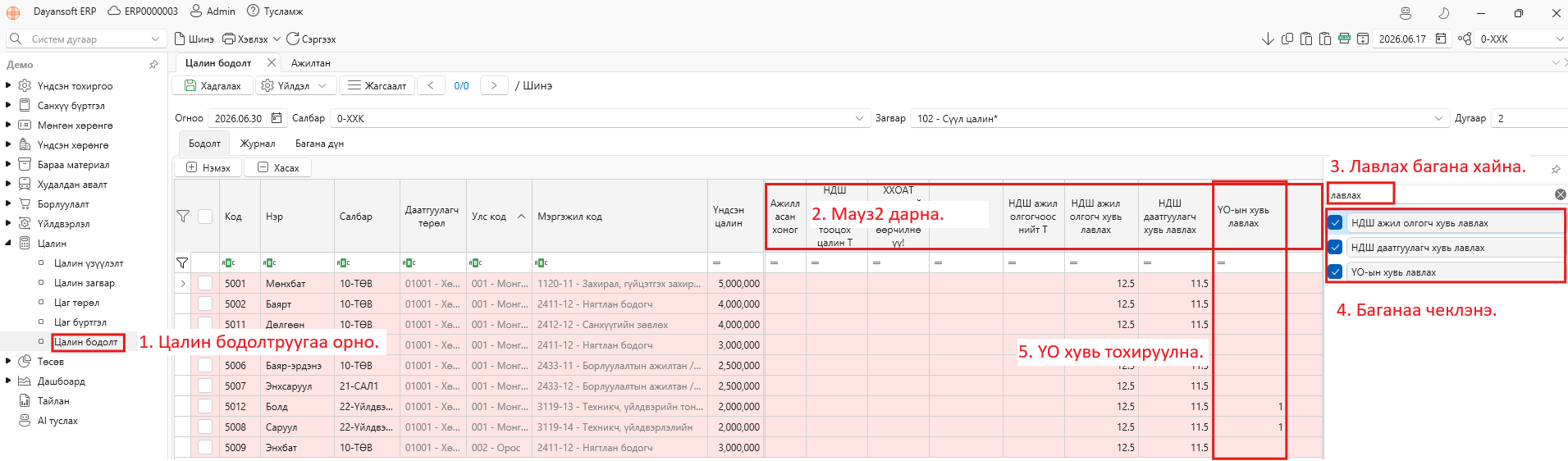Expand the Төсөв tree node
Image resolution: width=1568 pixels, height=461 pixels.
point(8,361)
